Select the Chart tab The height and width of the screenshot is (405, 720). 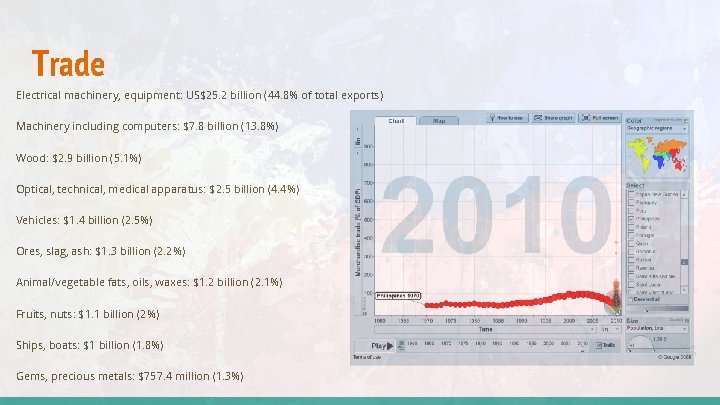click(396, 121)
